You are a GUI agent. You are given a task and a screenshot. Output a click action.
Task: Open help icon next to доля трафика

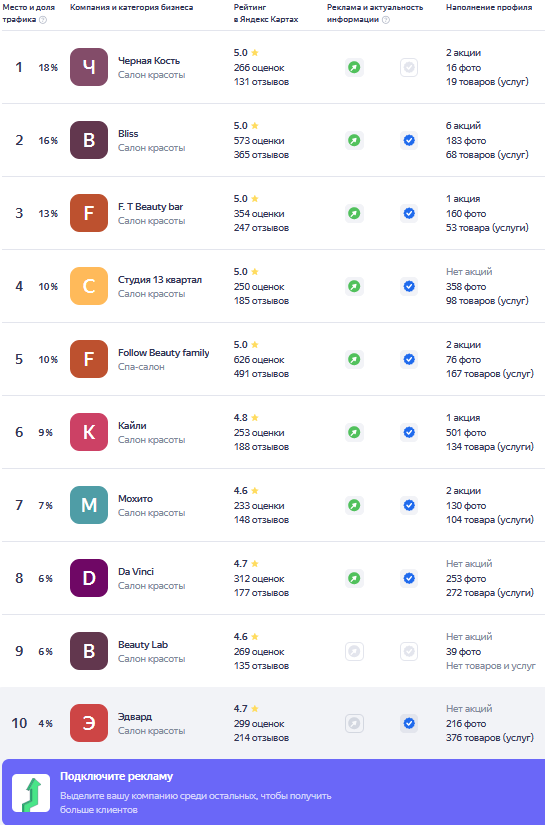(x=43, y=19)
